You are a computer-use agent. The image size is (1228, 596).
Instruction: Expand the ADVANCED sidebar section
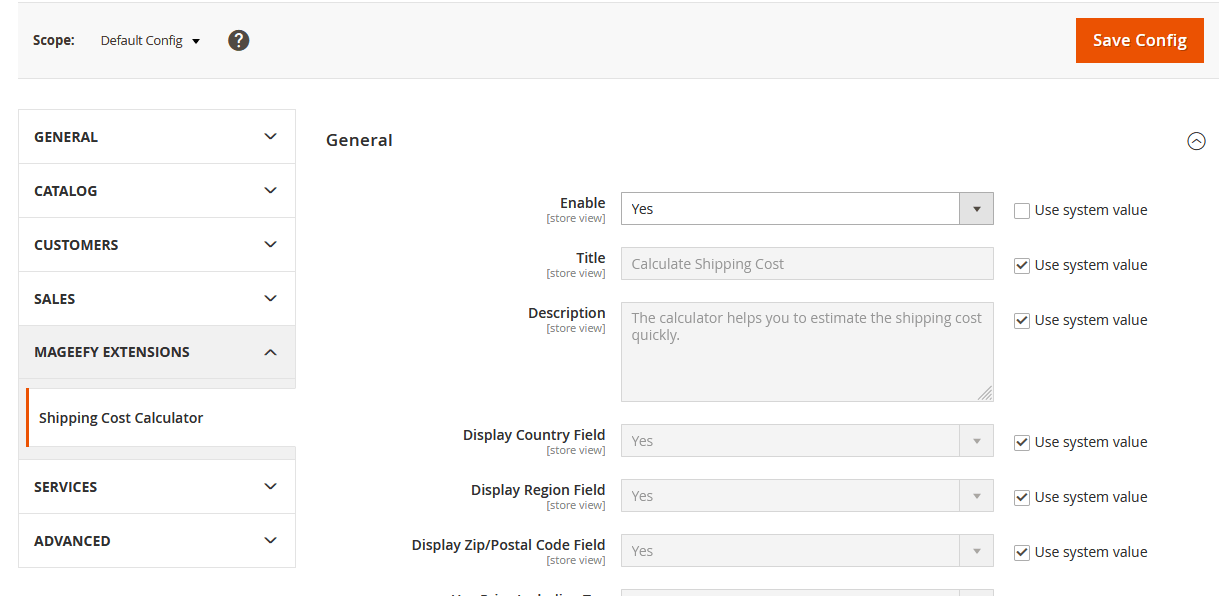click(x=157, y=541)
